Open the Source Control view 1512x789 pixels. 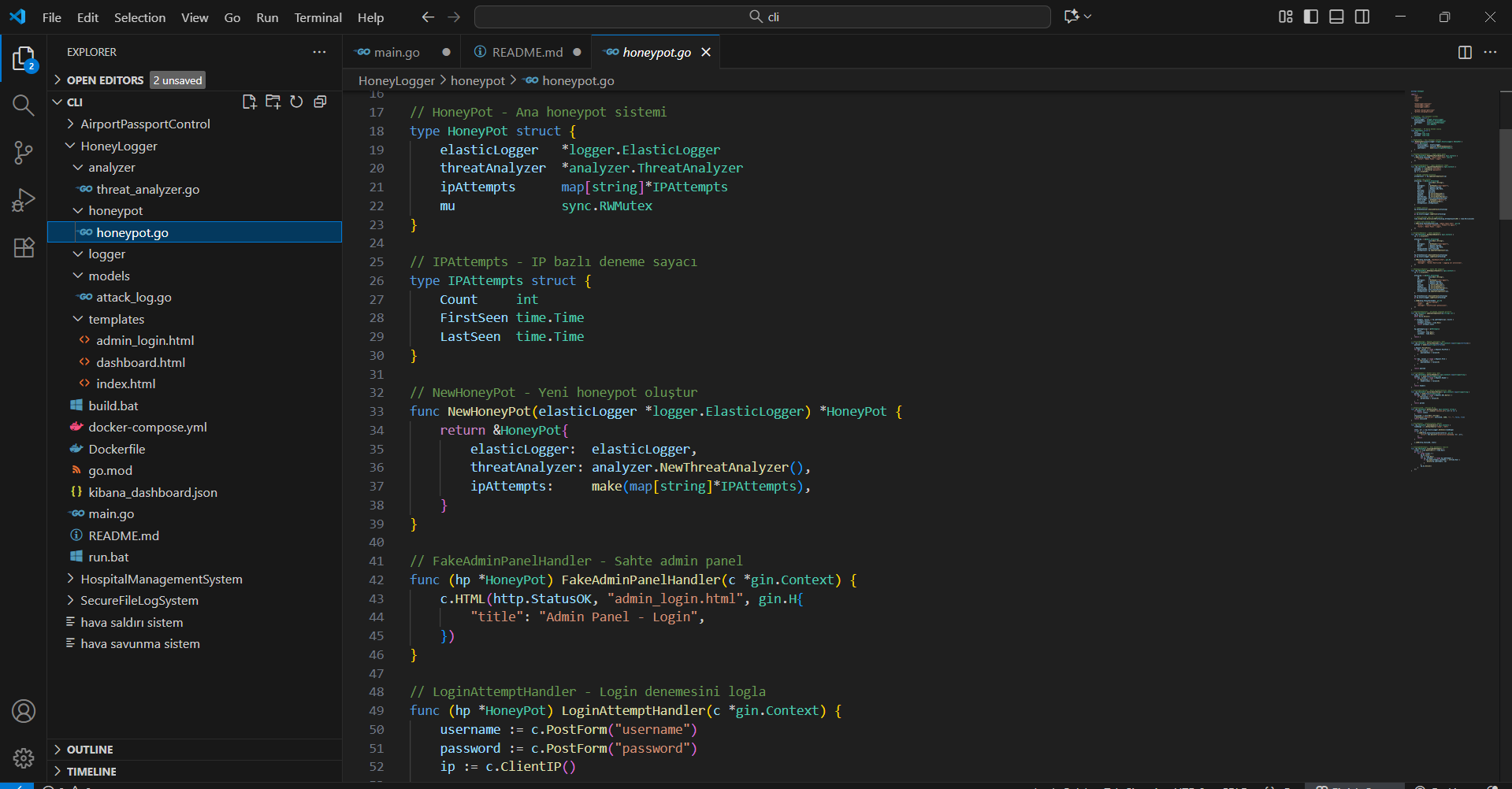[x=24, y=153]
